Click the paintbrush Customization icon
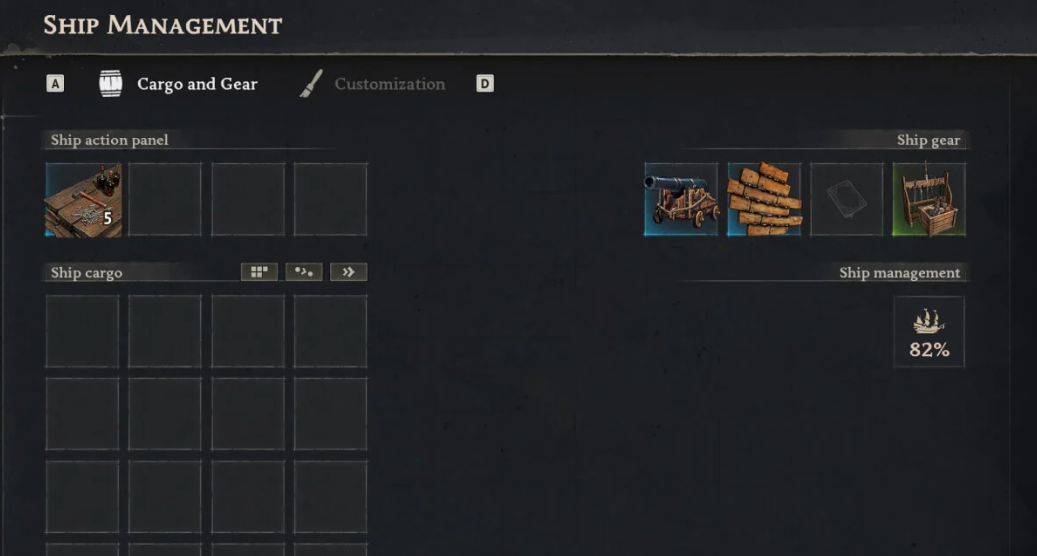This screenshot has height=556, width=1037. tap(311, 84)
